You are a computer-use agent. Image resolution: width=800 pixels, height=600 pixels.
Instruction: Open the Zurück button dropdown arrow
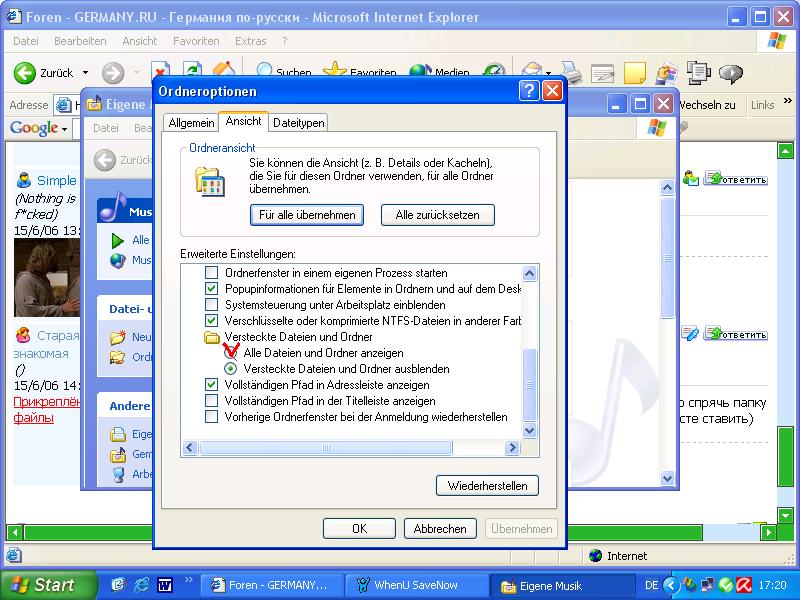point(85,73)
